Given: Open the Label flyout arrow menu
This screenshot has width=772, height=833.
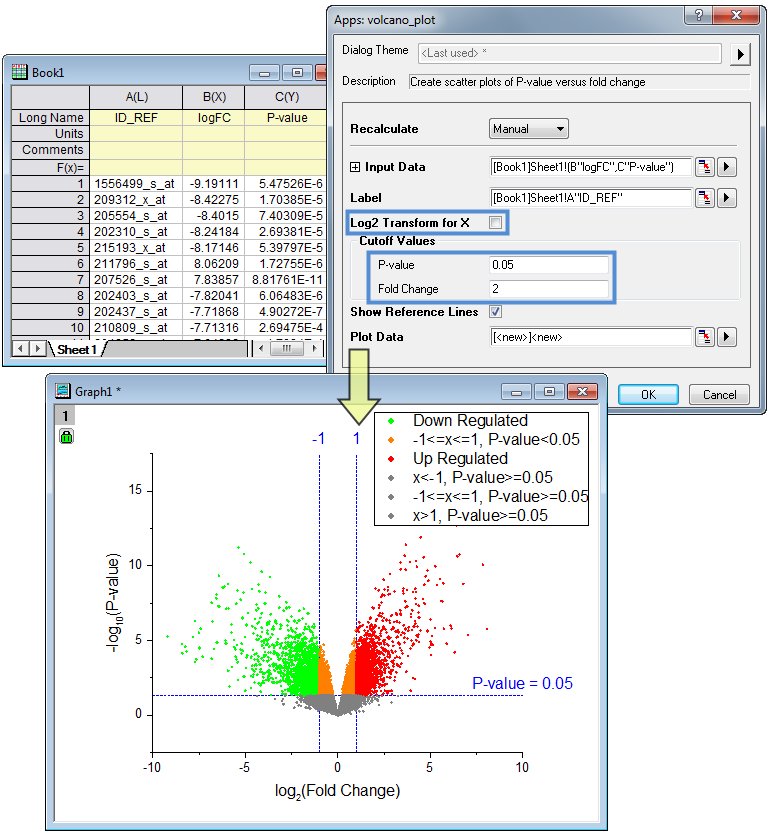Looking at the screenshot, I should click(x=726, y=198).
